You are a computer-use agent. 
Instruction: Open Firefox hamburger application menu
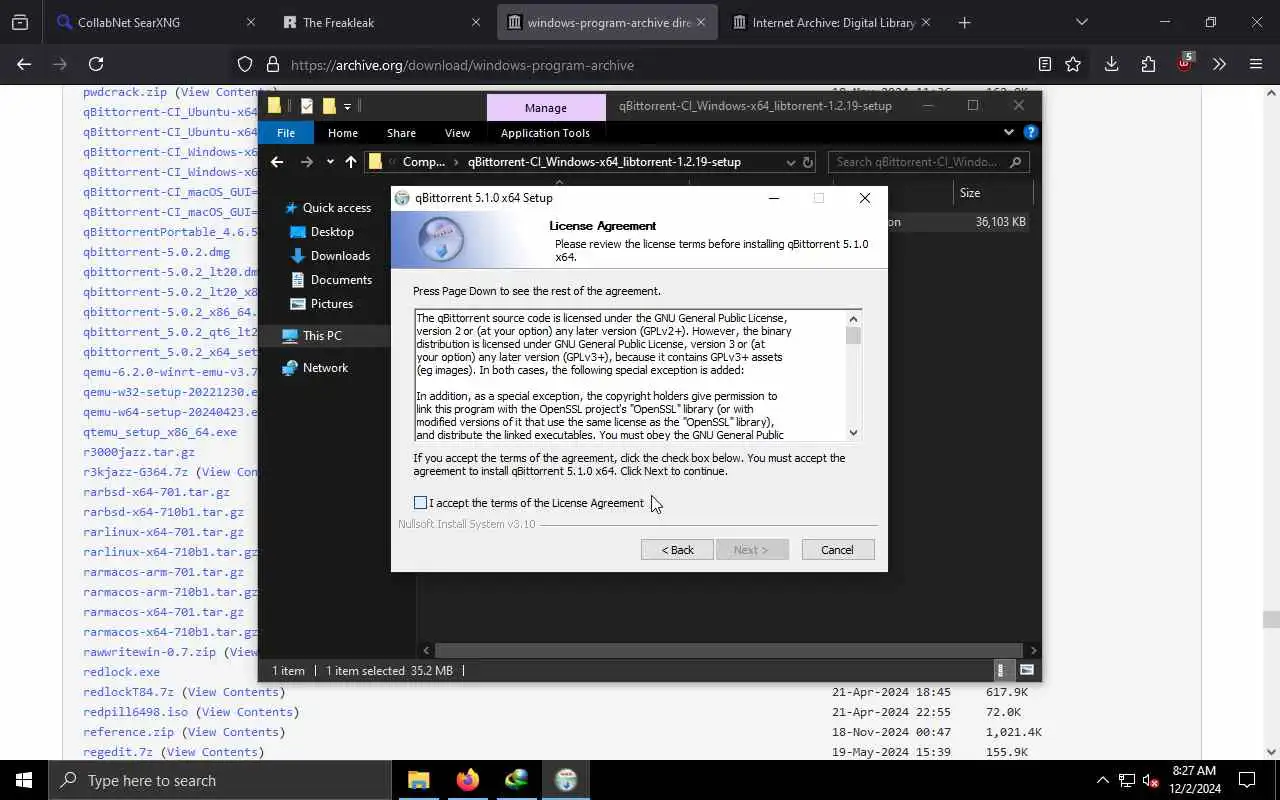coord(1256,64)
